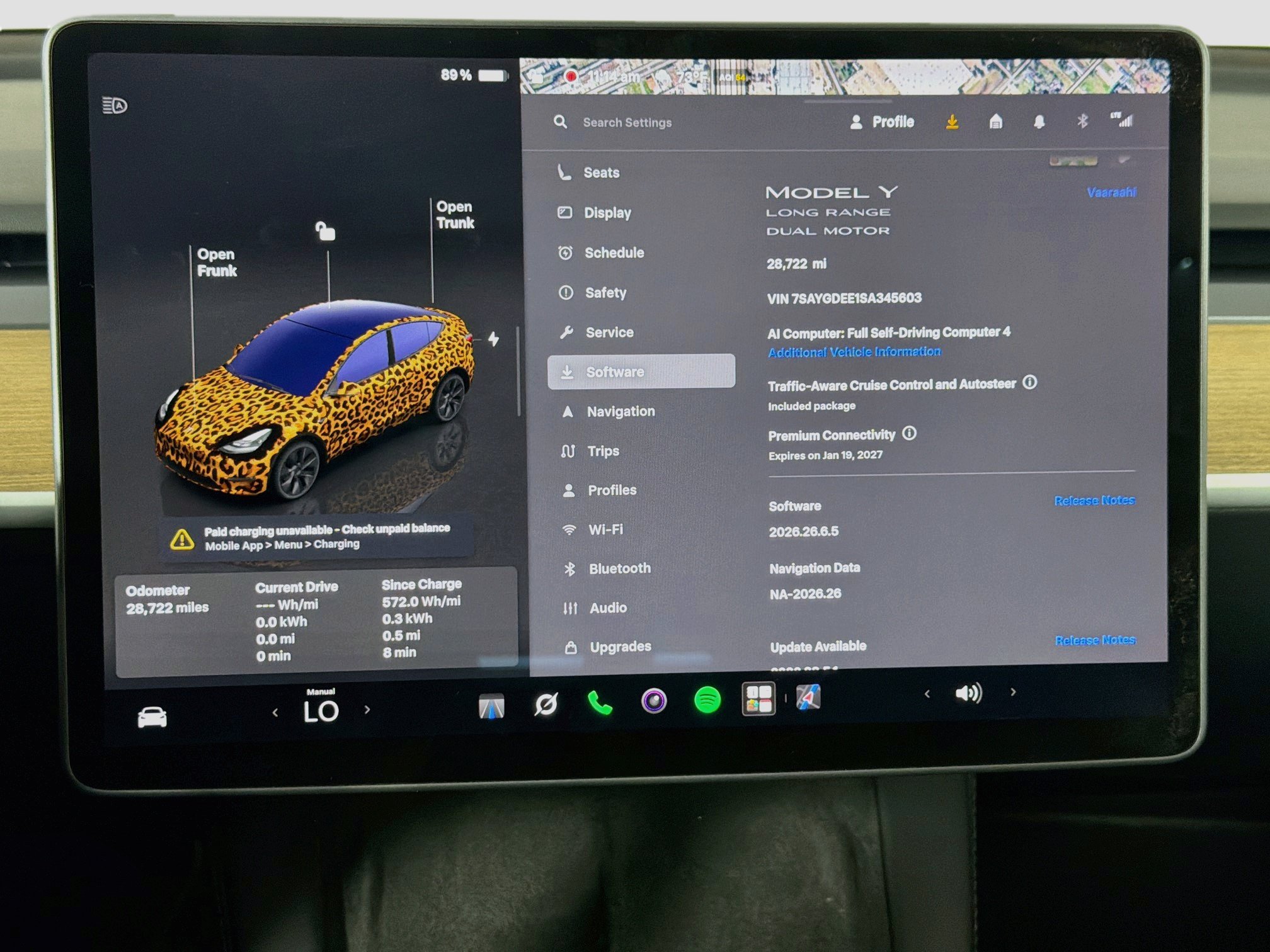
Task: Open the Trunk
Action: coord(455,215)
